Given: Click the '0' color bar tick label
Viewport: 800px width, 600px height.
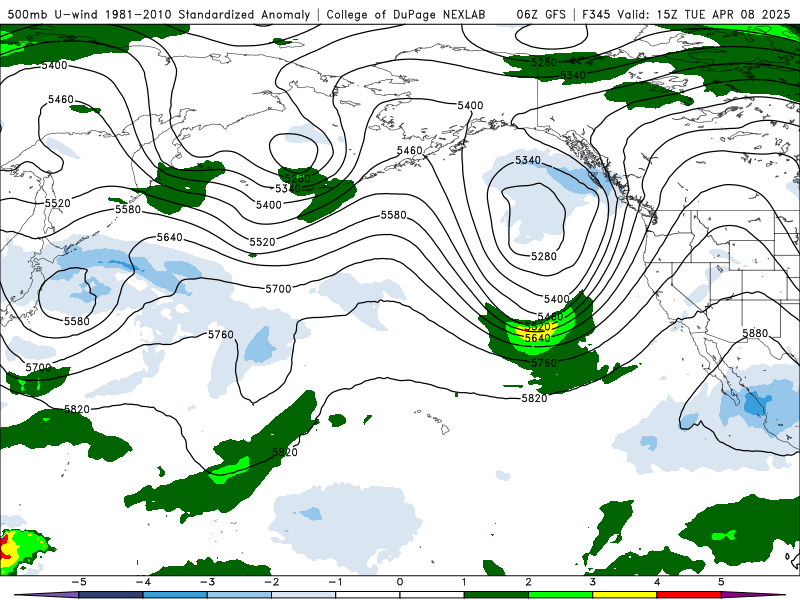Looking at the screenshot, I should (400, 582).
